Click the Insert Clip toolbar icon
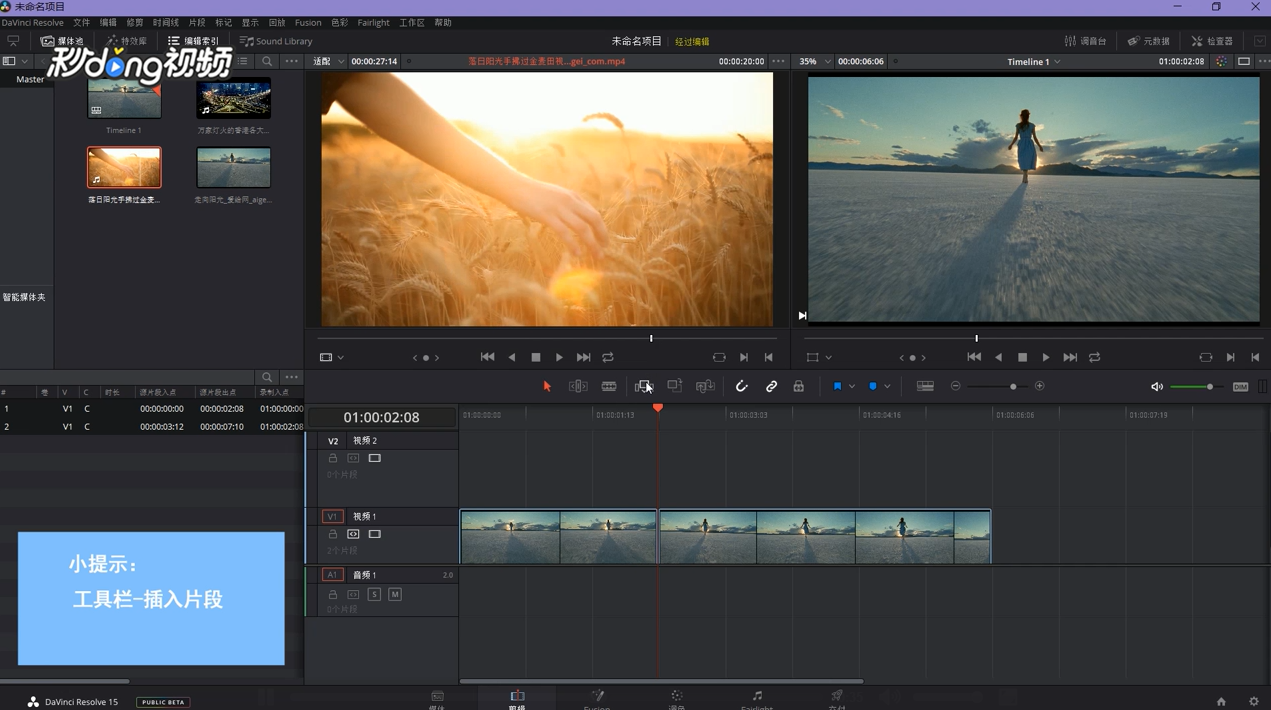Screen dimensions: 1271x710 (x=643, y=386)
